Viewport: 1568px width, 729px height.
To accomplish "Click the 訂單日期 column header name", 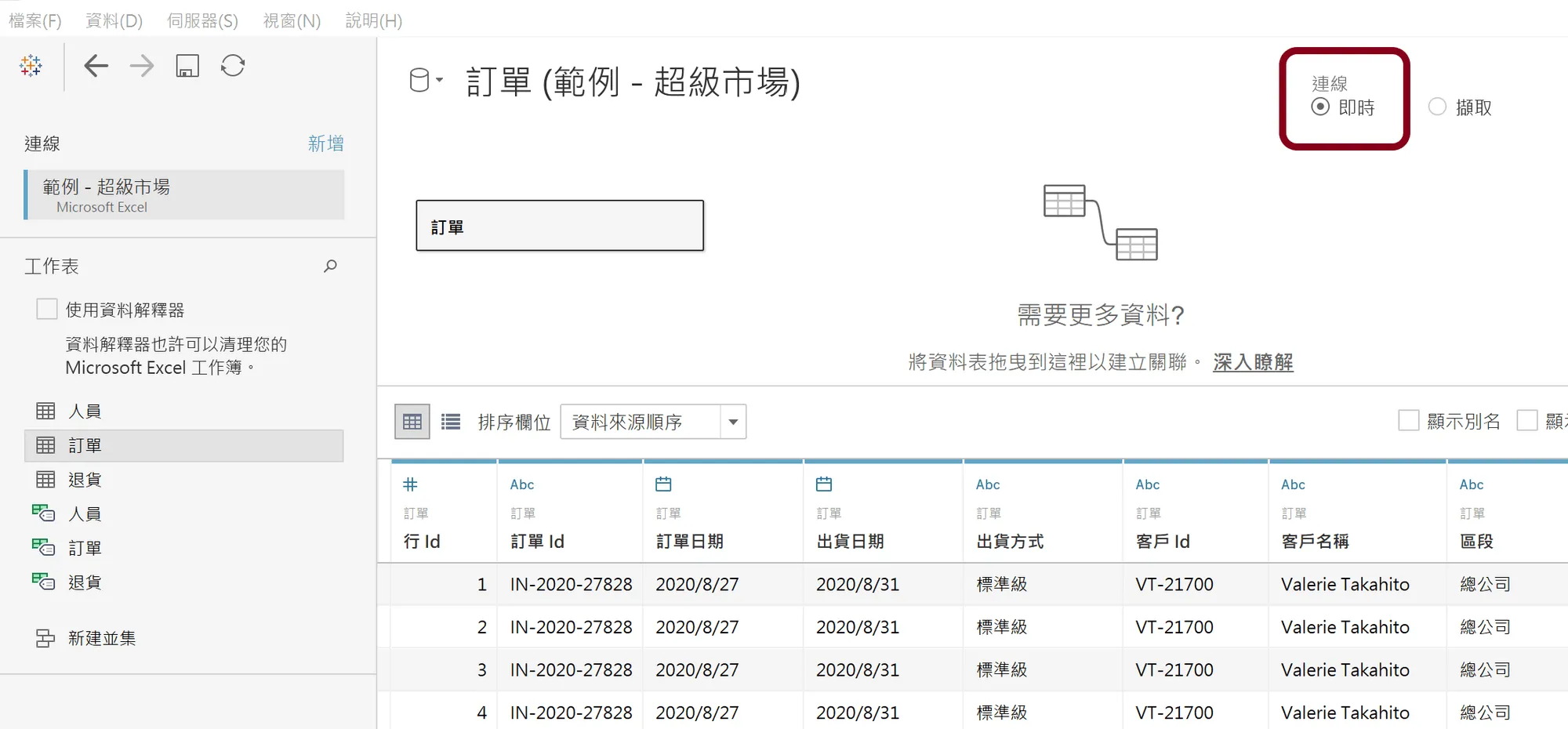I will tap(690, 541).
